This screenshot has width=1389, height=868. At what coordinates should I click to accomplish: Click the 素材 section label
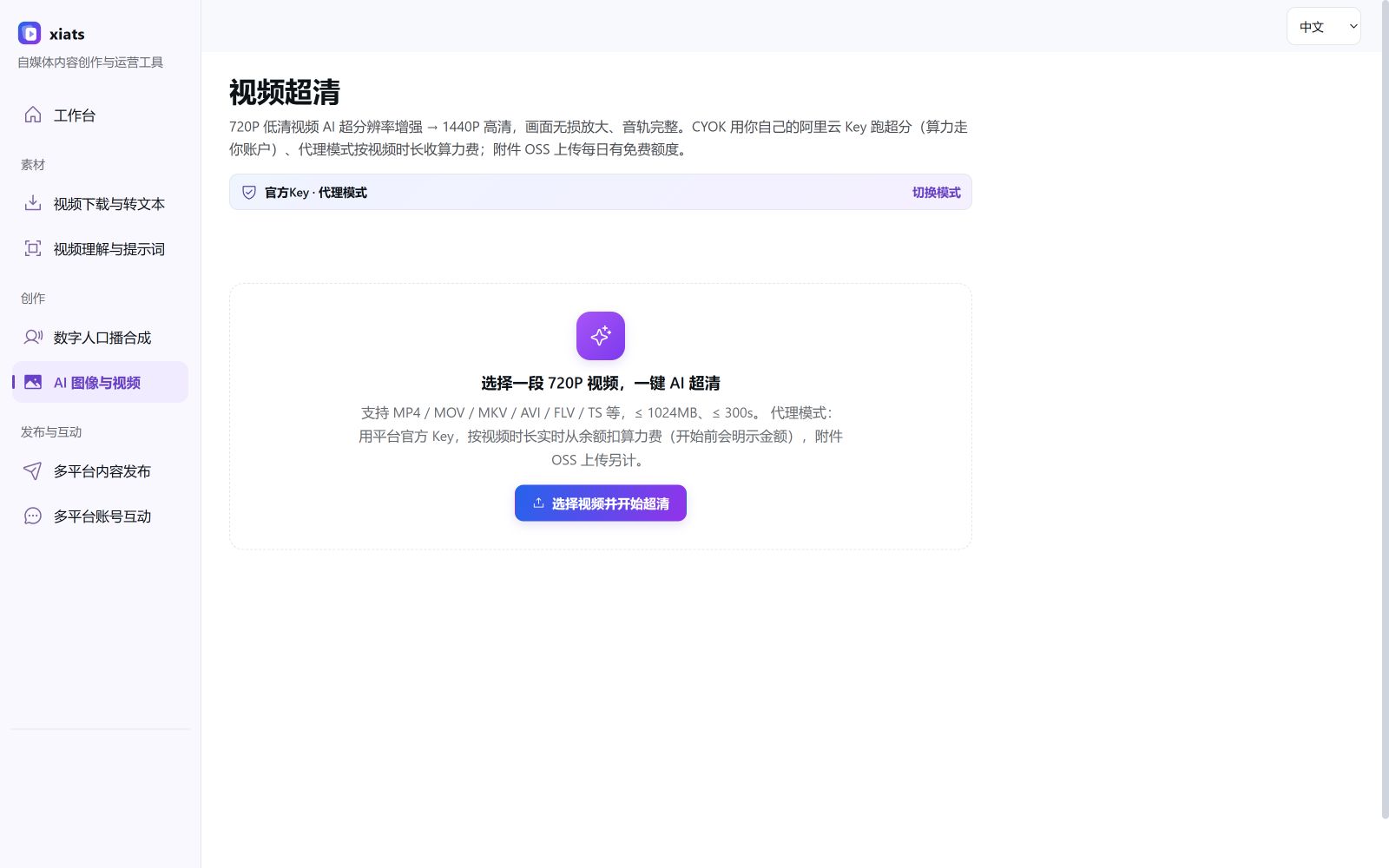[x=33, y=165]
